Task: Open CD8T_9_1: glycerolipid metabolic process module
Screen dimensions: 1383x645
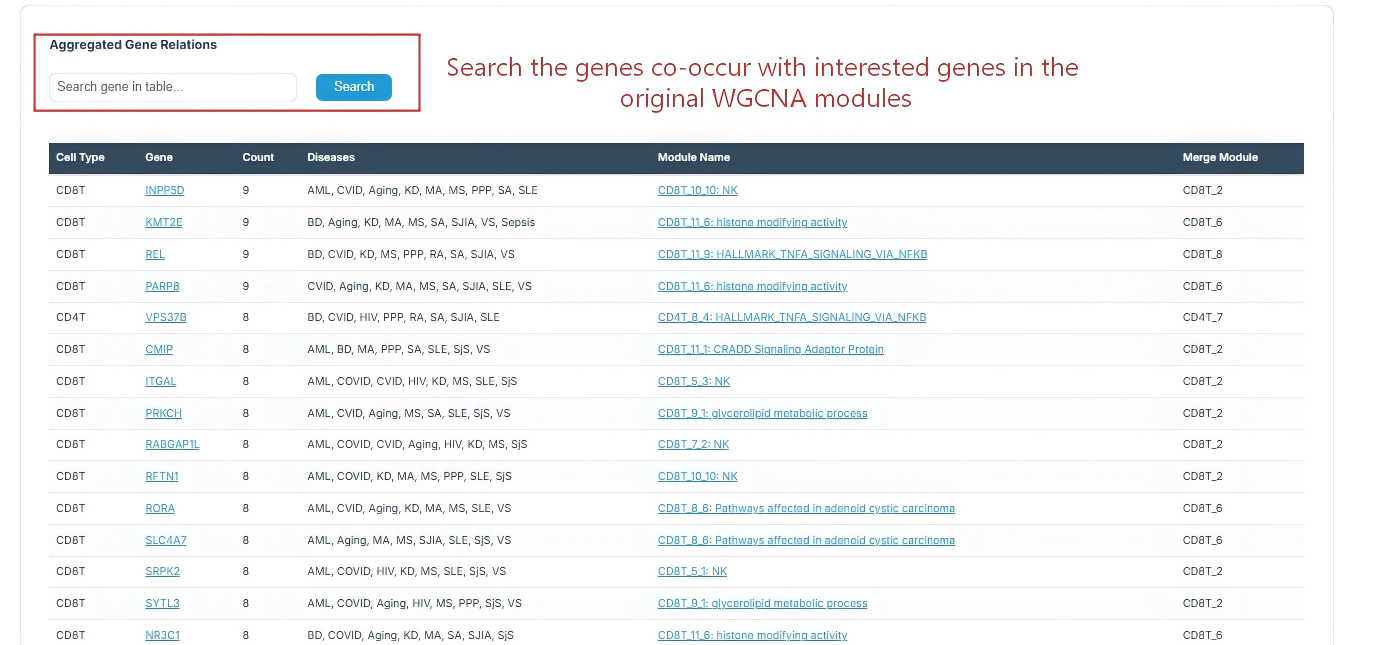Action: (762, 412)
